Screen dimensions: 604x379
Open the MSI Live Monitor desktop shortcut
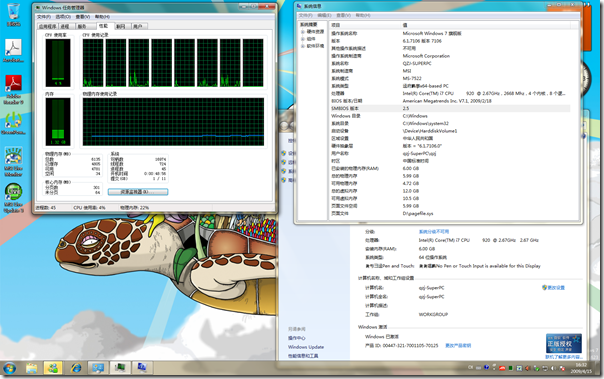(x=13, y=161)
